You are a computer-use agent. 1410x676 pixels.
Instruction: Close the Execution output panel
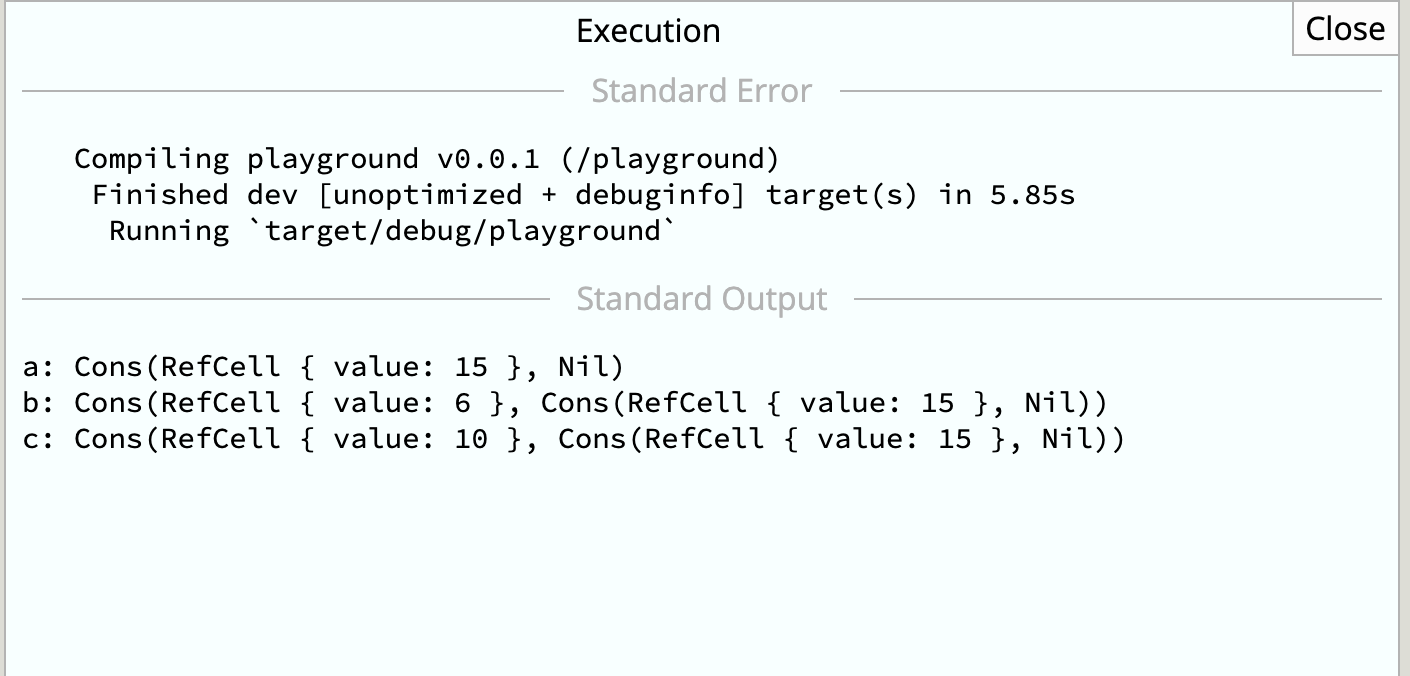(1345, 29)
